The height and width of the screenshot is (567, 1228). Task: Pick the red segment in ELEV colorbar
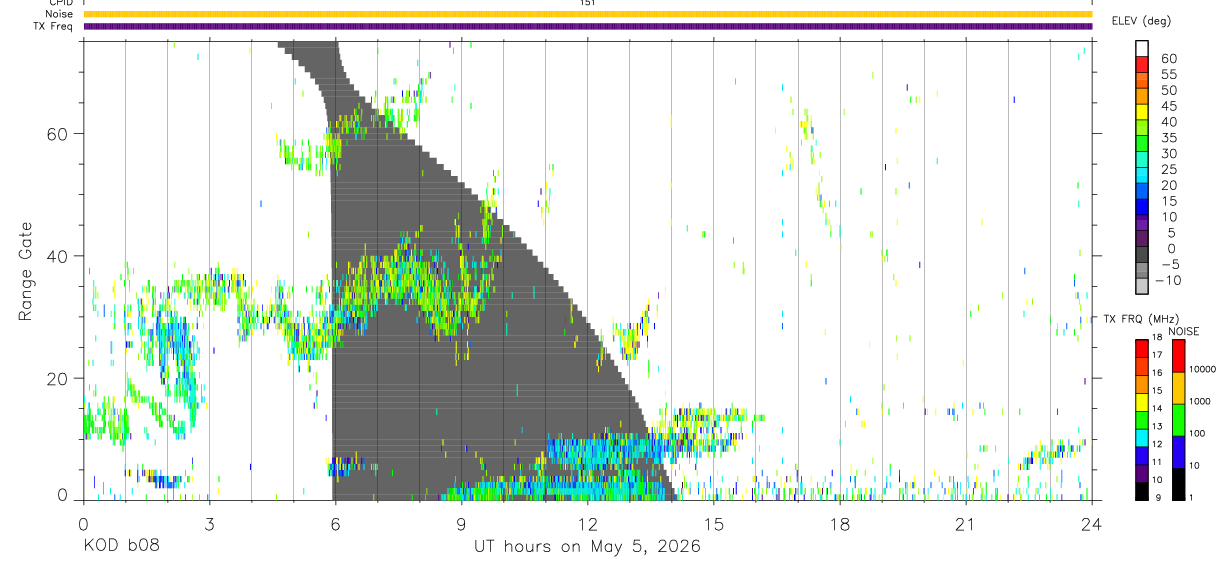pos(1142,64)
